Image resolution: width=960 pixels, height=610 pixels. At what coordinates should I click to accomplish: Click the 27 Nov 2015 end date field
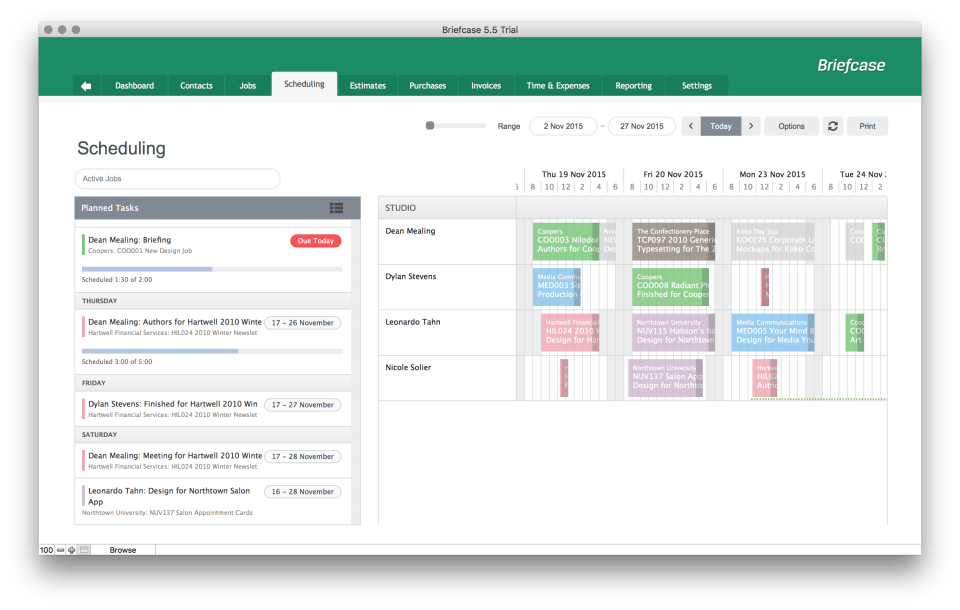click(x=642, y=126)
